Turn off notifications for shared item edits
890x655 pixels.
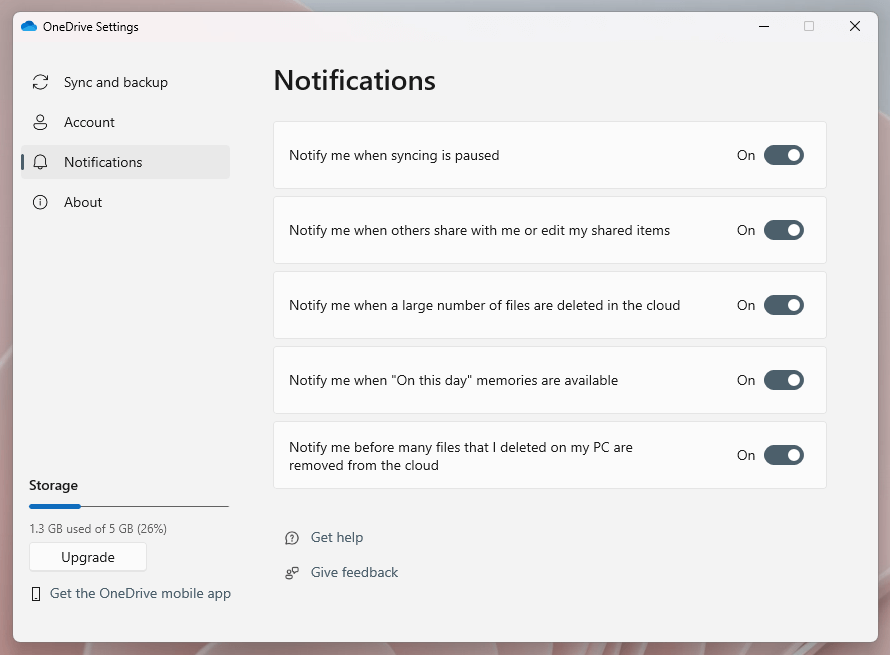783,230
